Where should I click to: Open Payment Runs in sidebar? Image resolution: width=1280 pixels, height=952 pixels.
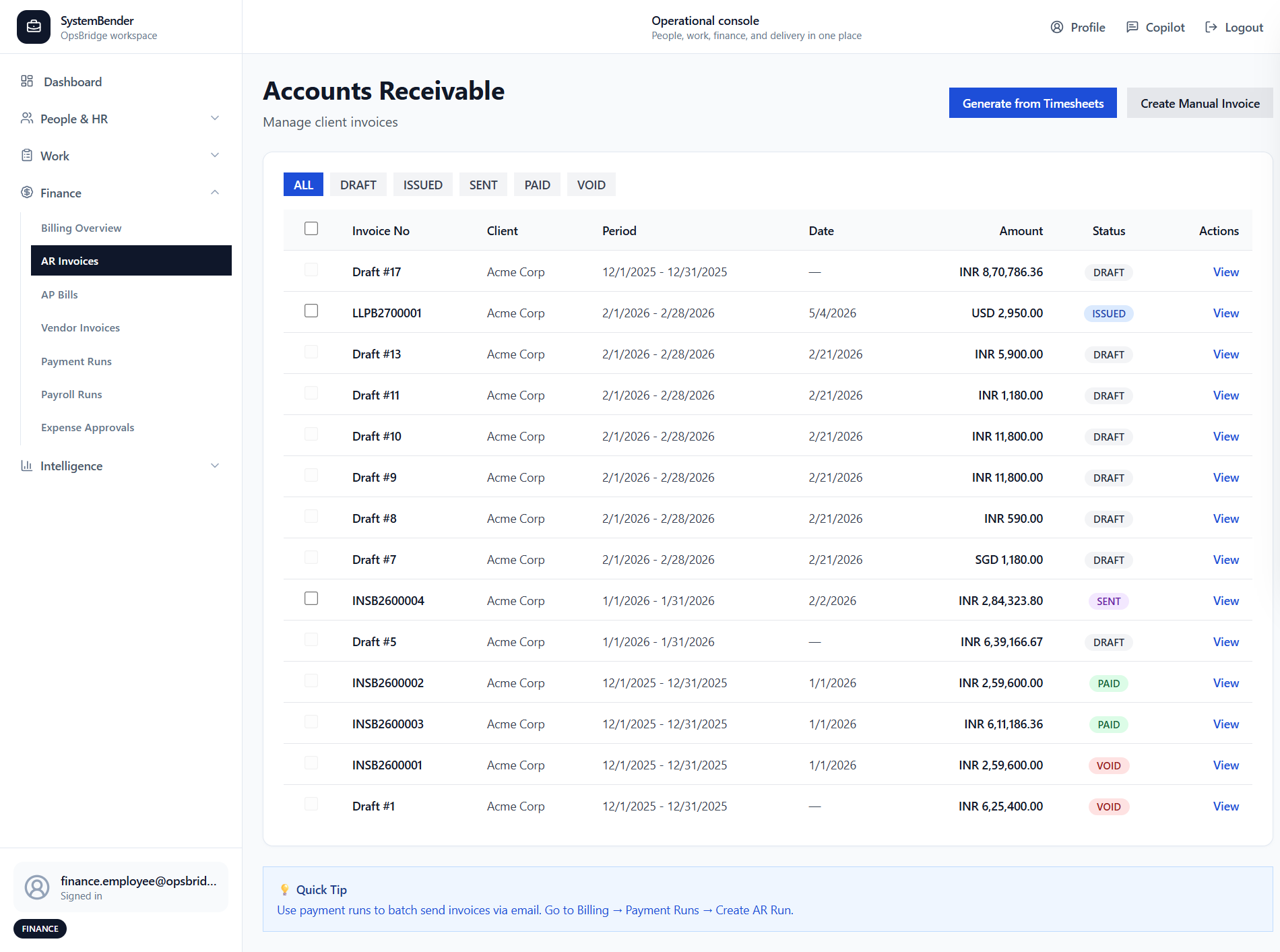click(x=131, y=361)
